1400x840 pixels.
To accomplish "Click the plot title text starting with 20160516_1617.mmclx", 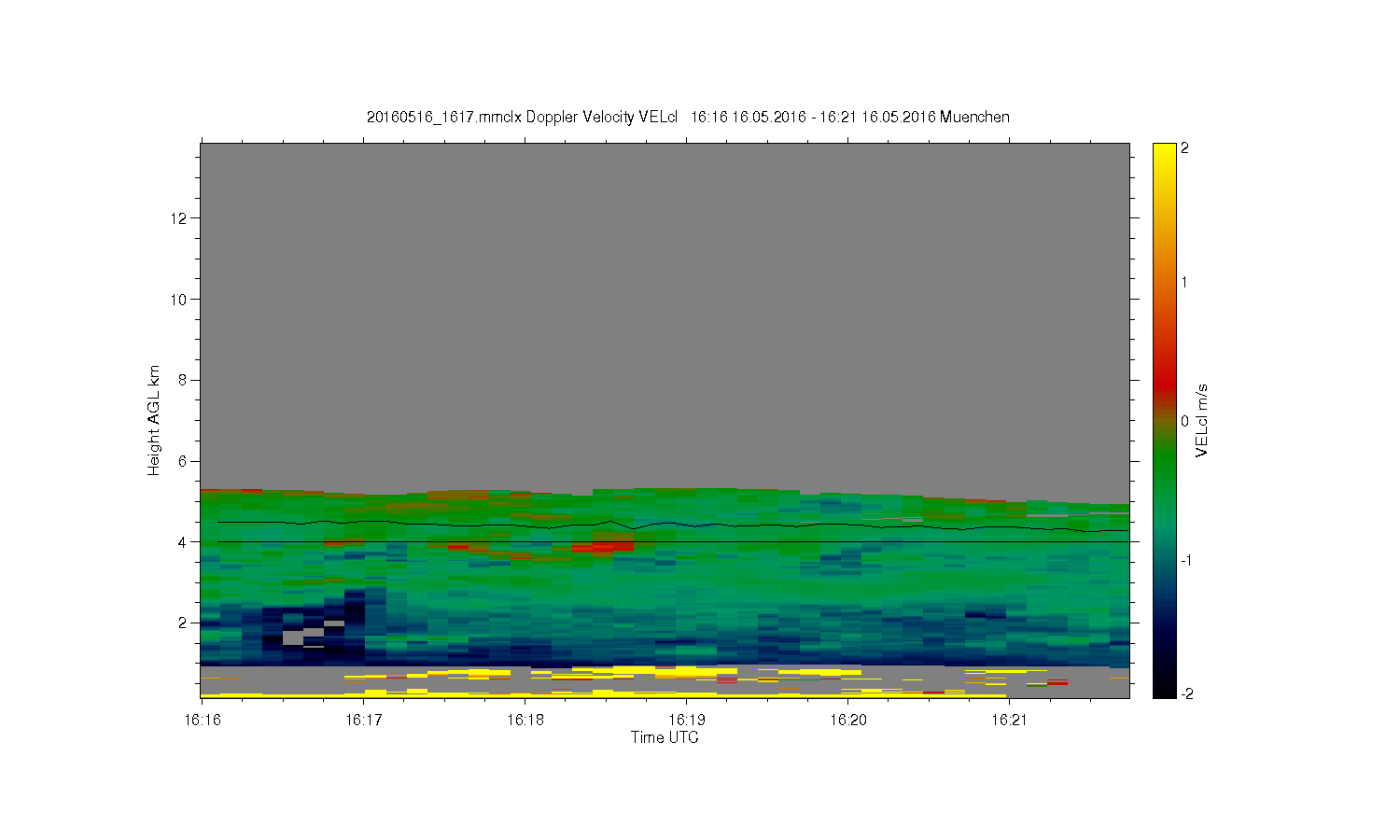I will coord(688,117).
